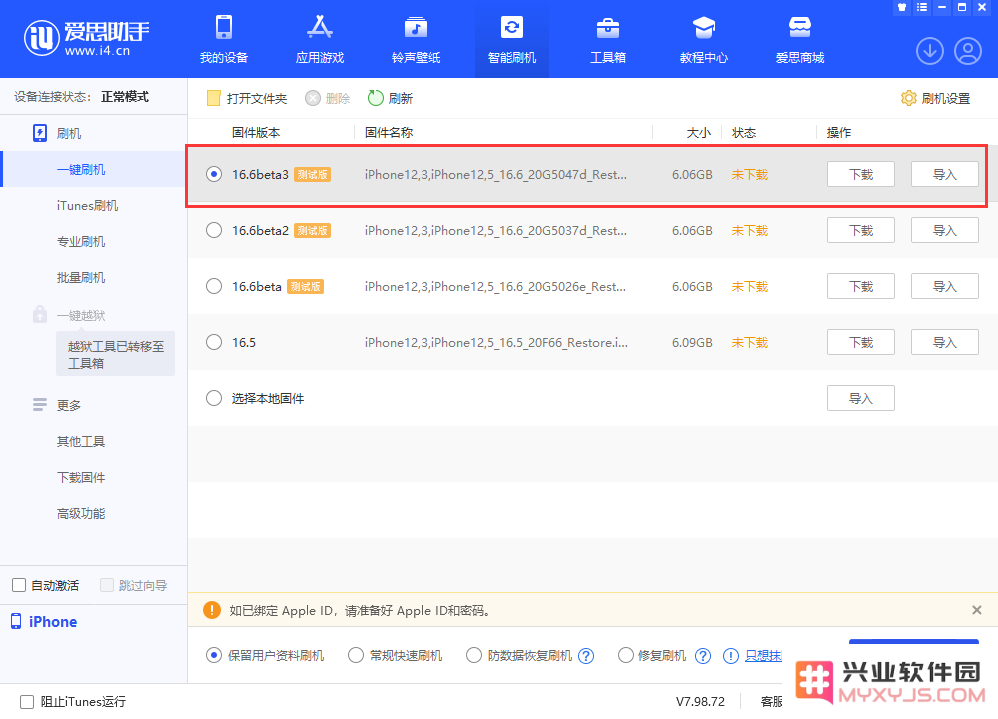Download the 16.5 firmware
Viewport: 998px width, 719px height.
tap(861, 342)
